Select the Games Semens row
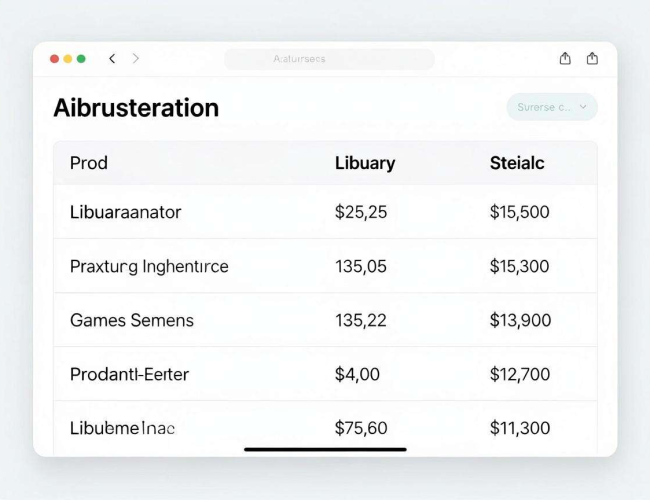This screenshot has height=500, width=650. (325, 320)
